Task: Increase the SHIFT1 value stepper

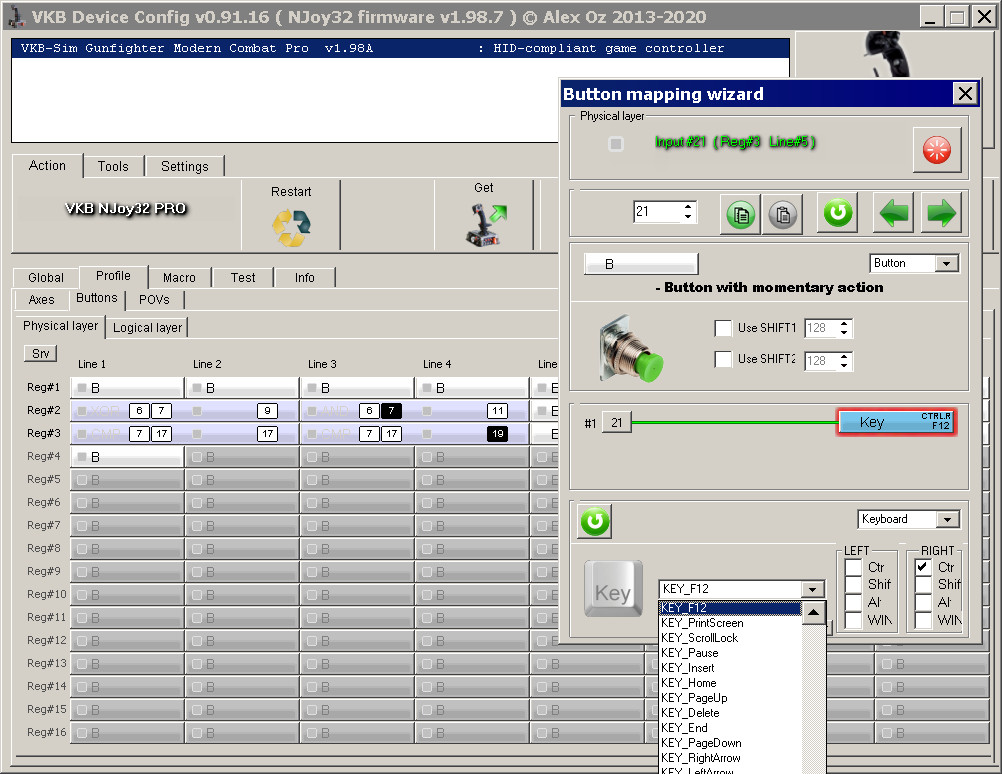Action: pyautogui.click(x=844, y=324)
